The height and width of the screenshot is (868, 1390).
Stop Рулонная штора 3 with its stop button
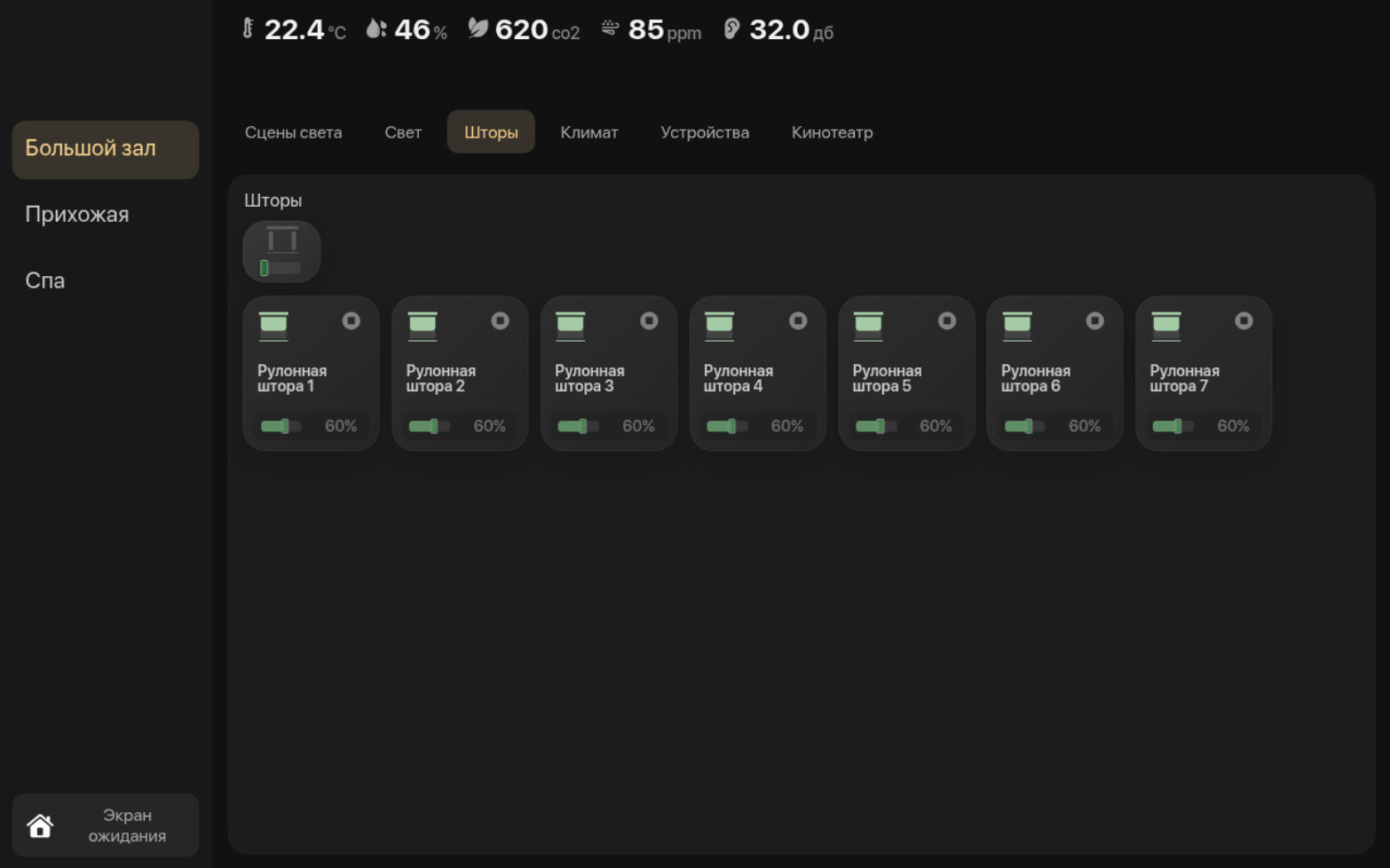[650, 320]
